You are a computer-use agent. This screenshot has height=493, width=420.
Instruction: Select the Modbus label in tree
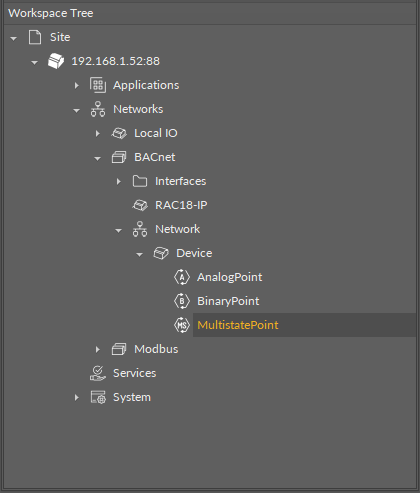(156, 349)
